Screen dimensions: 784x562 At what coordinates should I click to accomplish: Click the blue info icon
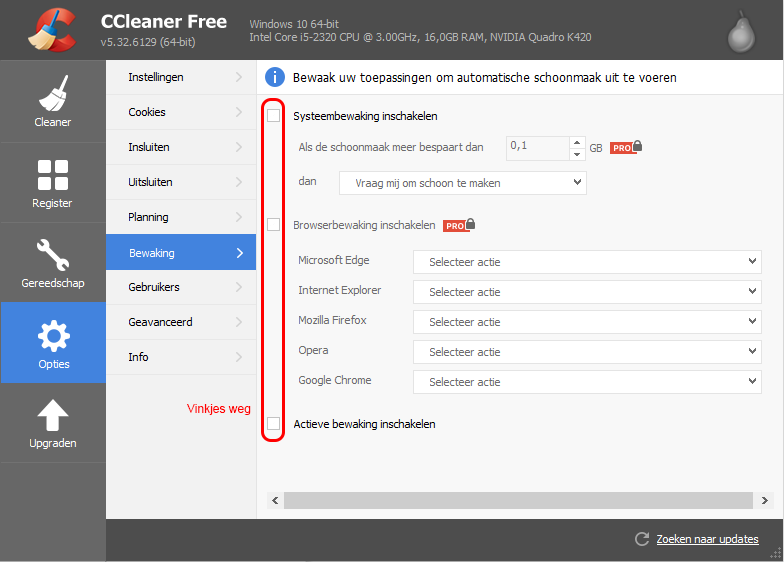[274, 77]
